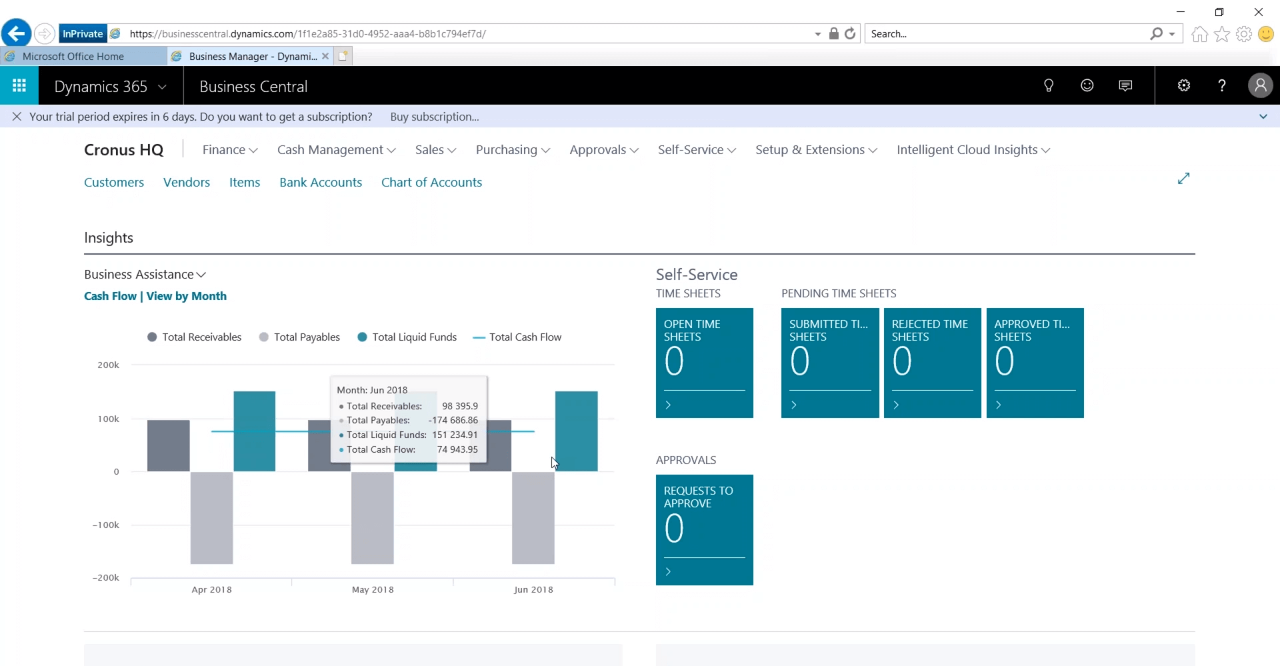Click the browser home icon

coord(1200,34)
